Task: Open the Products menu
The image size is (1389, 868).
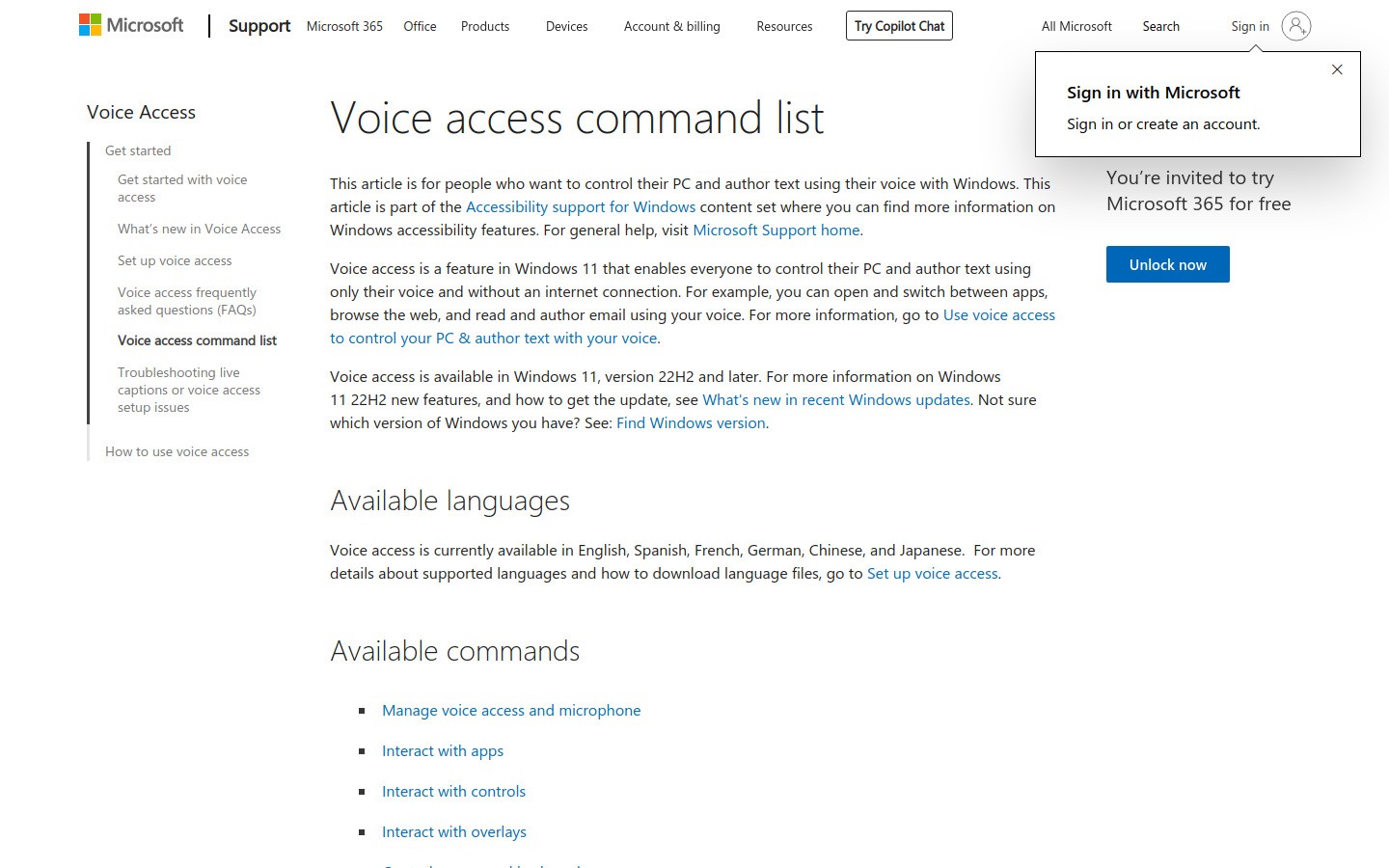Action: [484, 27]
